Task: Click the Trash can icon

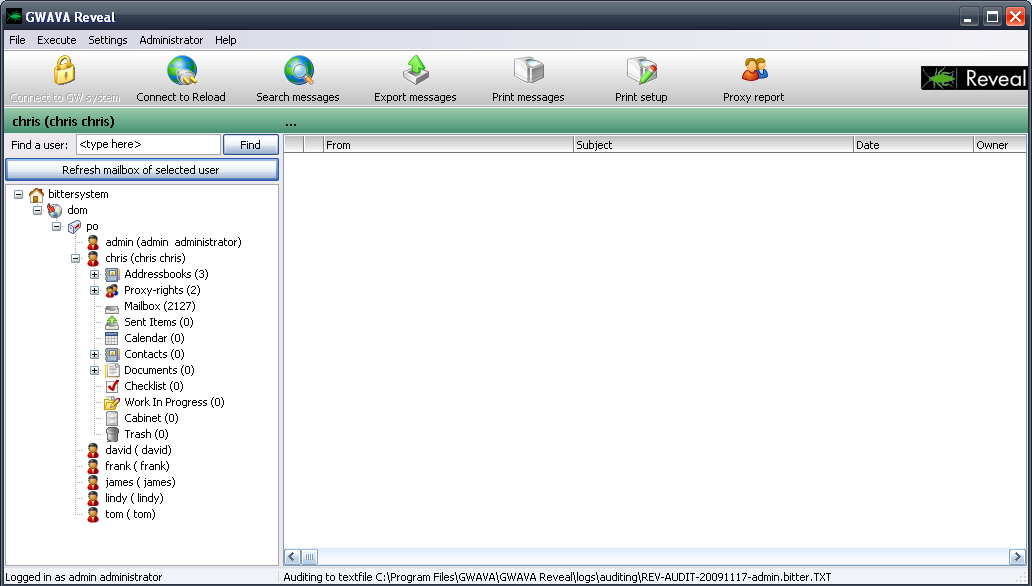Action: [112, 435]
